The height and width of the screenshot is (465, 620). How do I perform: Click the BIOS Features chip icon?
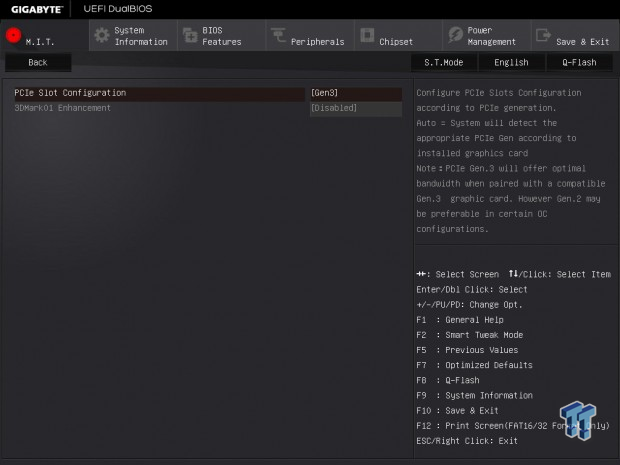point(190,35)
